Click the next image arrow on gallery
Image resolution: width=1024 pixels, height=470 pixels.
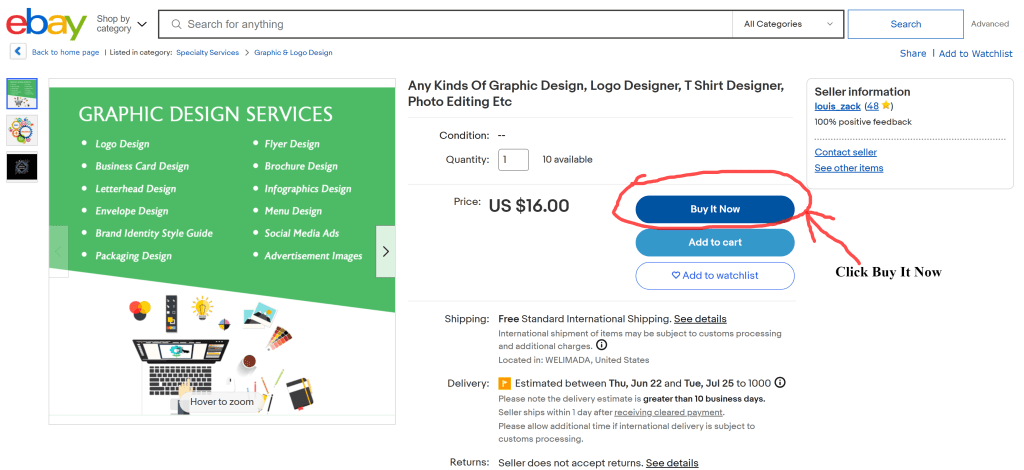(x=385, y=251)
